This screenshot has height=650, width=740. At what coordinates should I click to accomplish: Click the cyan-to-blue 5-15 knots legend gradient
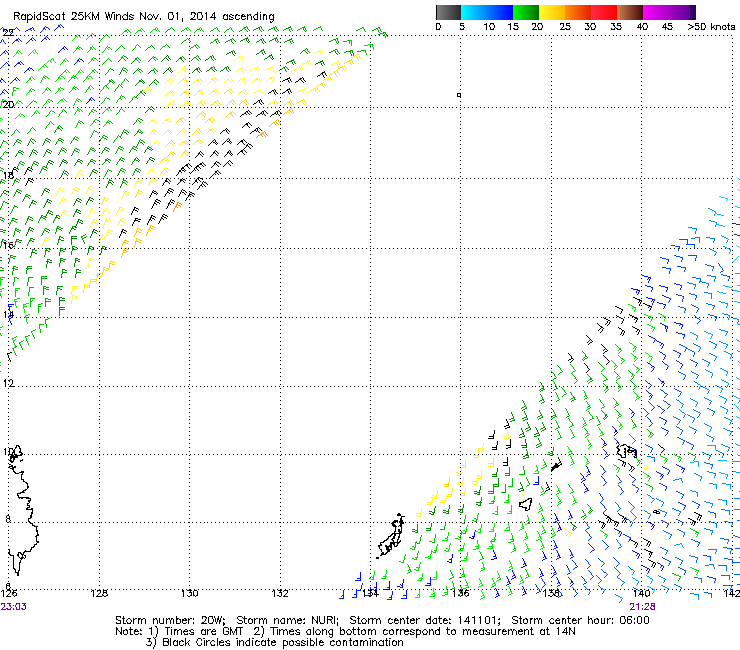(x=487, y=12)
